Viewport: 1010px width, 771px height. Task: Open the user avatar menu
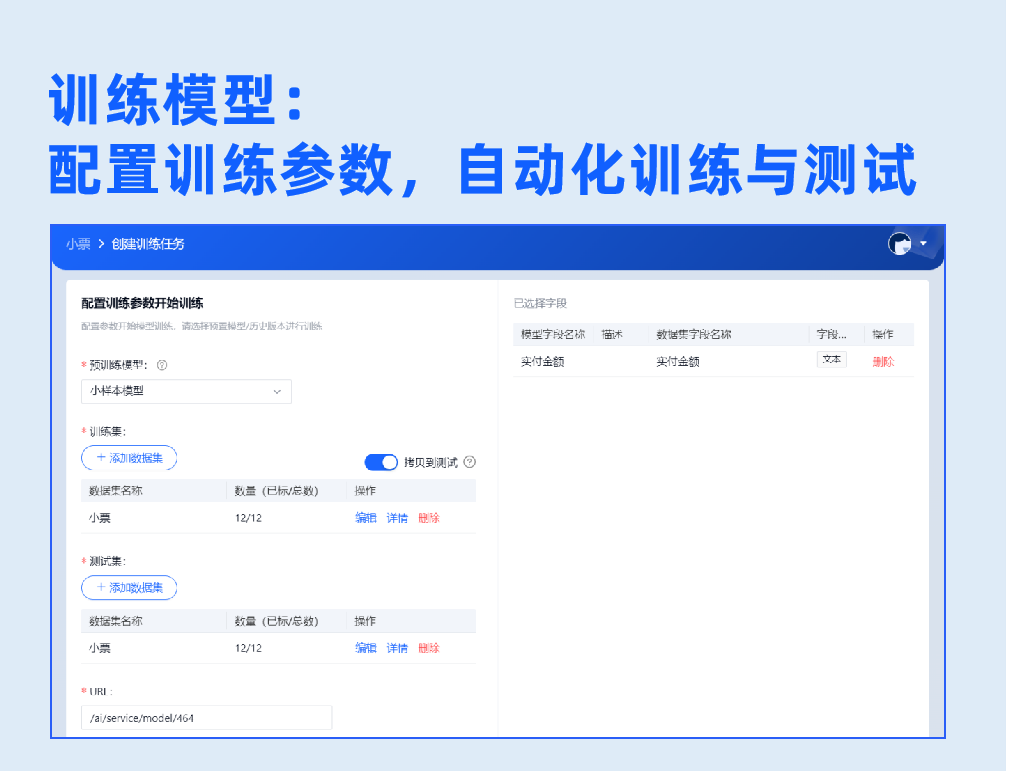(x=899, y=243)
